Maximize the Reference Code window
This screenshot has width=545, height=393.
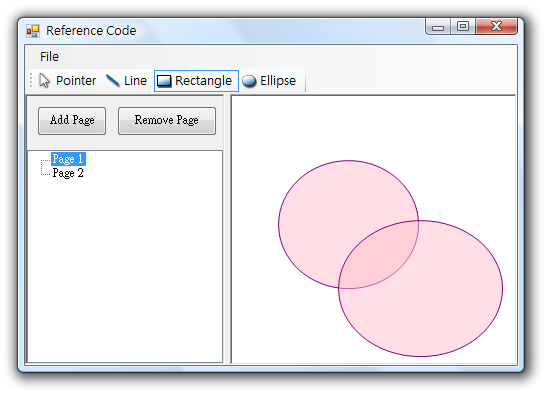[x=463, y=26]
